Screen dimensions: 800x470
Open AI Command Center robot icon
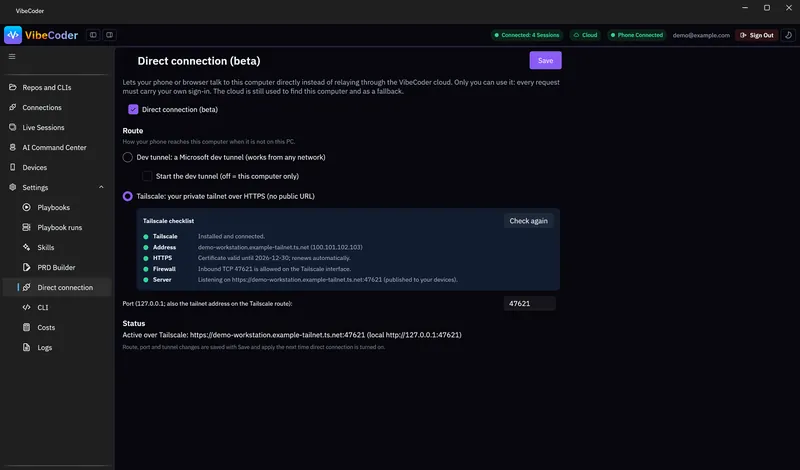(13, 147)
